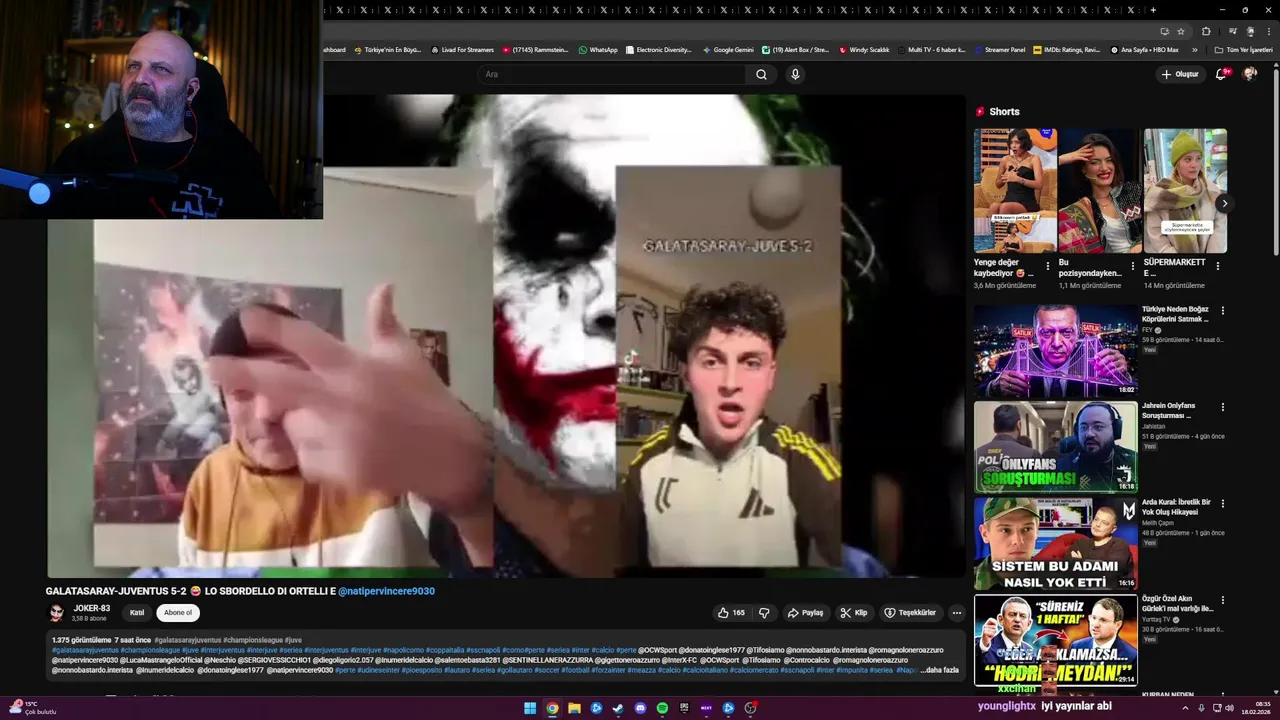Open the Yenge değer kaybediyor short
This screenshot has width=1280, height=720.
click(1015, 190)
